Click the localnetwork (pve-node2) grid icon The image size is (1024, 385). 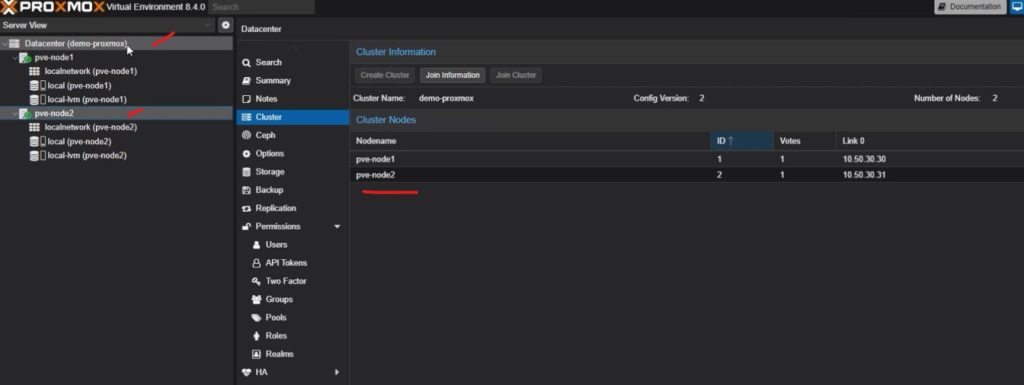click(35, 127)
